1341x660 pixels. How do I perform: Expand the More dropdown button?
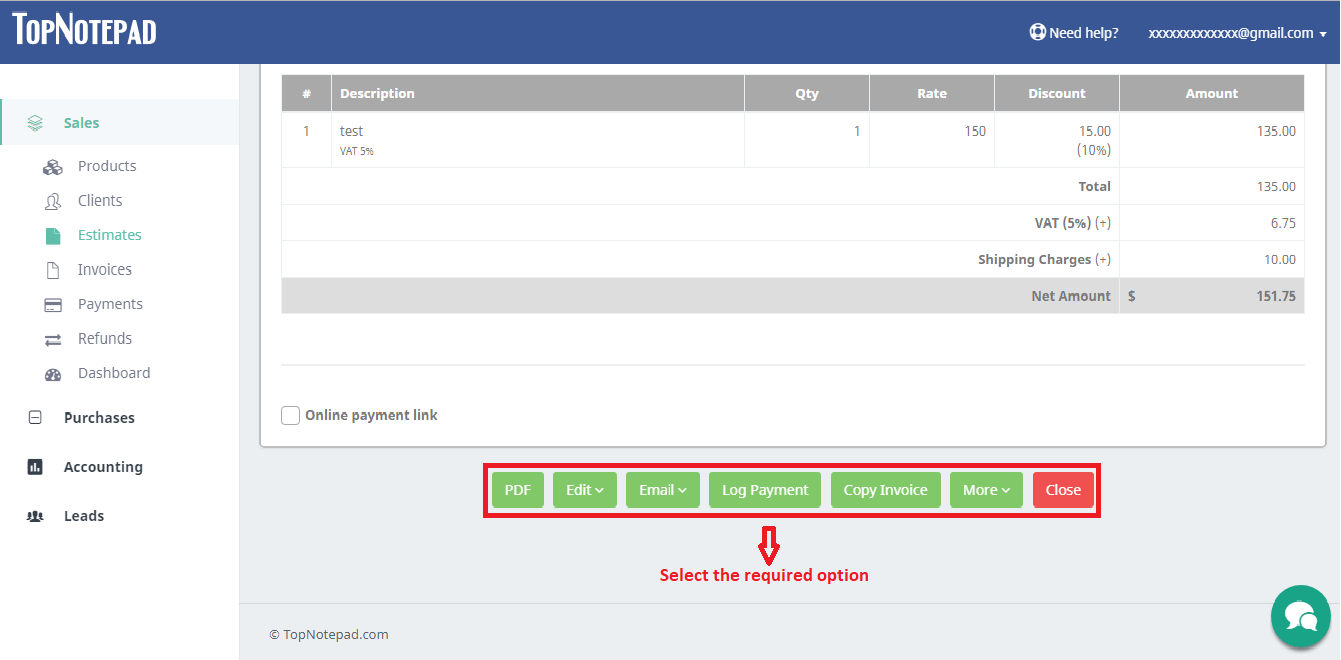click(986, 490)
